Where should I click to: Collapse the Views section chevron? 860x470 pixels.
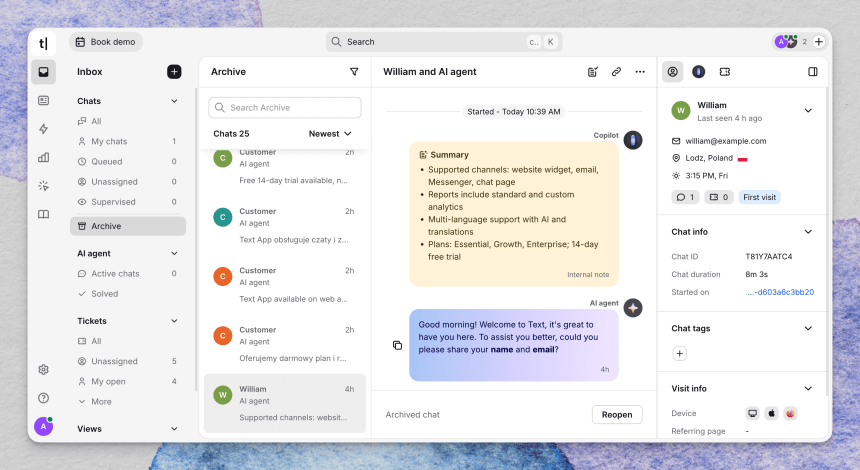(174, 429)
